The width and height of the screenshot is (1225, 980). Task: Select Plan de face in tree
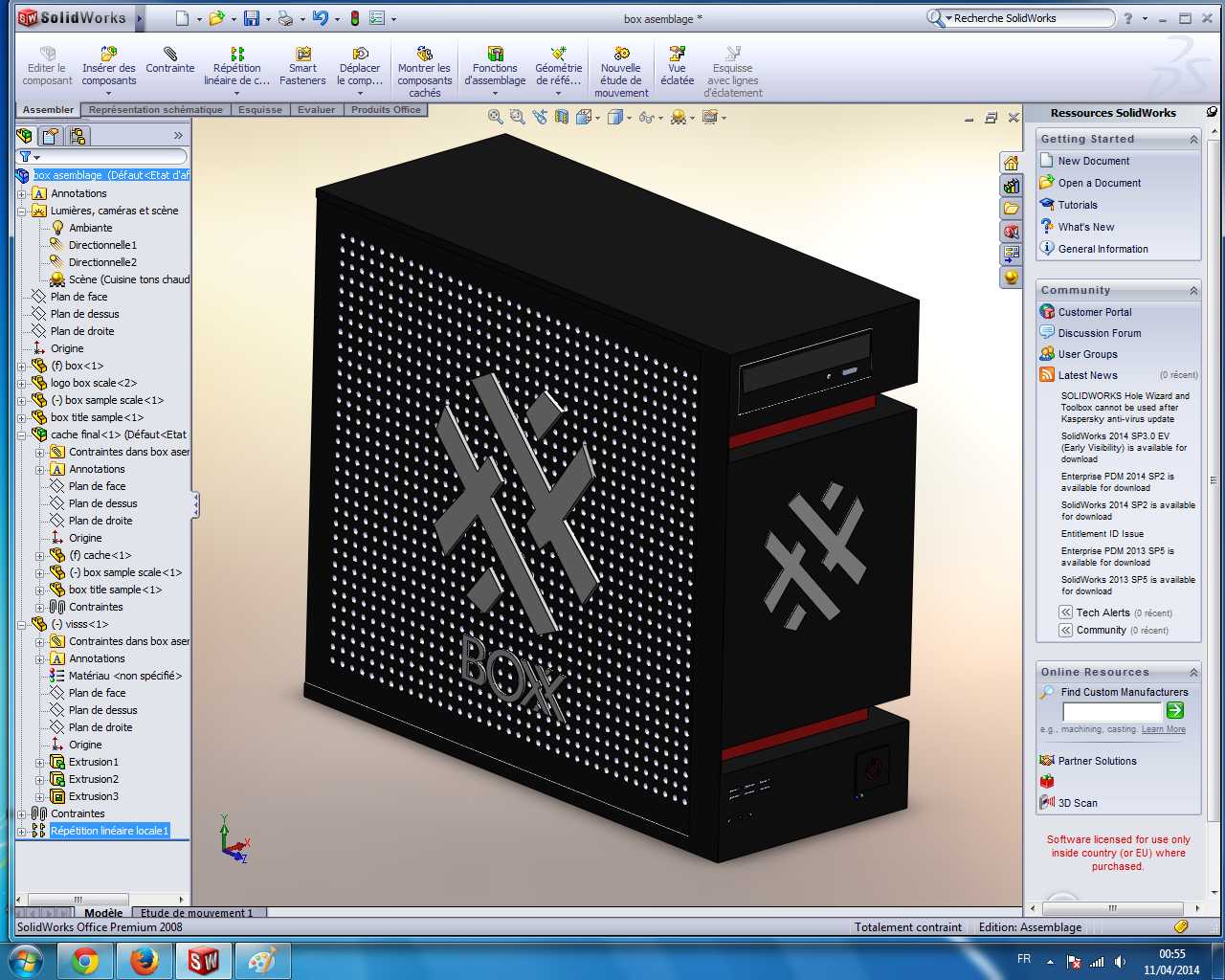tap(78, 297)
